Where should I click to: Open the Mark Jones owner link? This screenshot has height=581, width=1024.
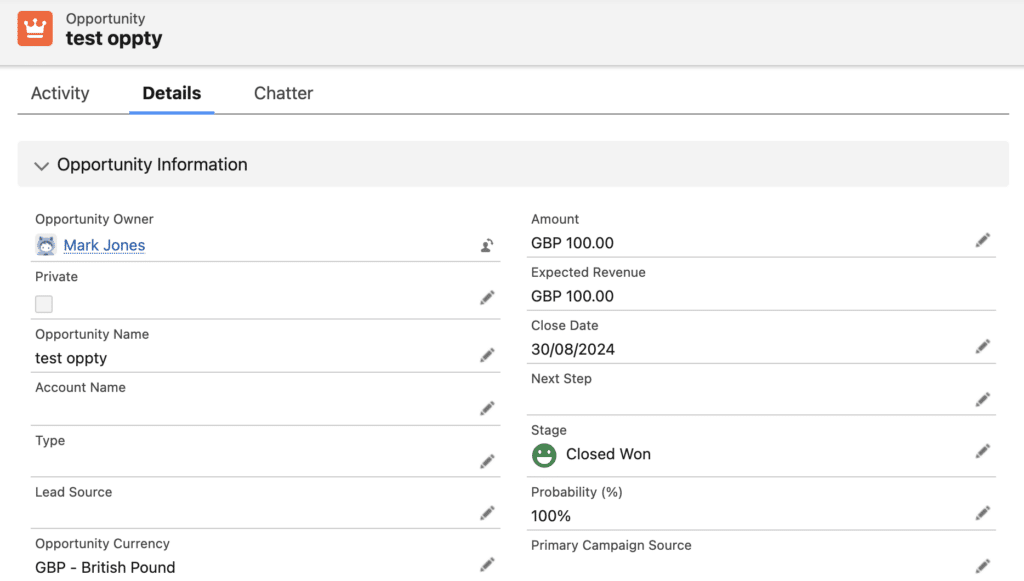pos(104,245)
